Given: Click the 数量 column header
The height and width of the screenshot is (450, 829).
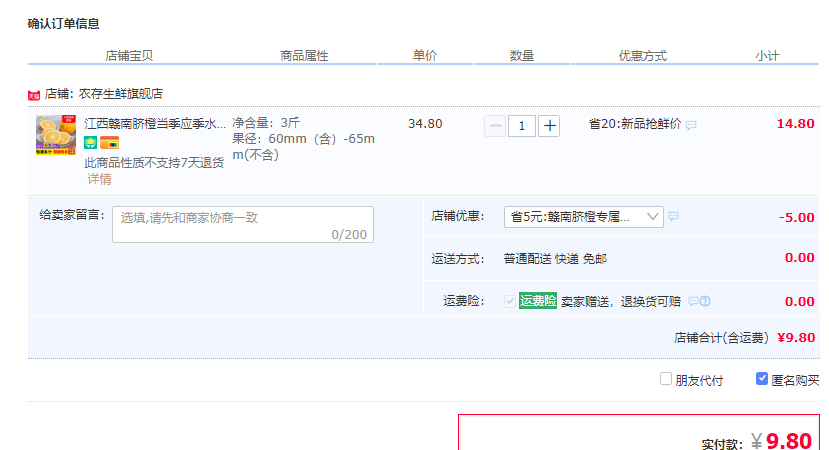Looking at the screenshot, I should click(522, 56).
